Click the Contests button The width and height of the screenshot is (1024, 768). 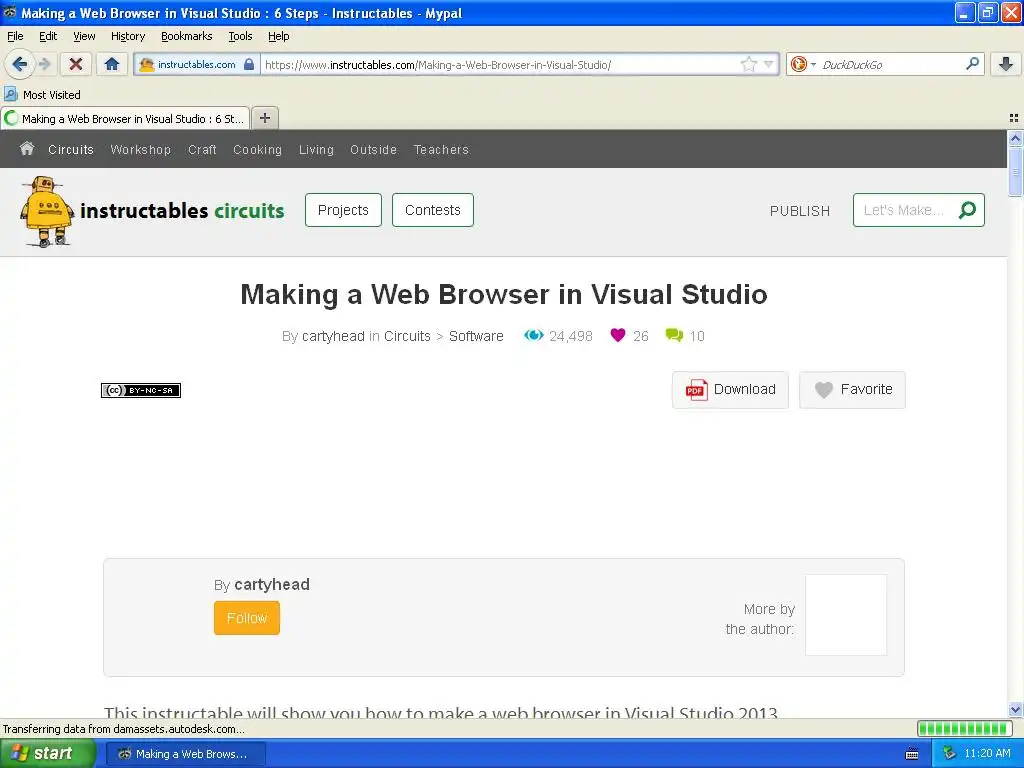click(432, 210)
